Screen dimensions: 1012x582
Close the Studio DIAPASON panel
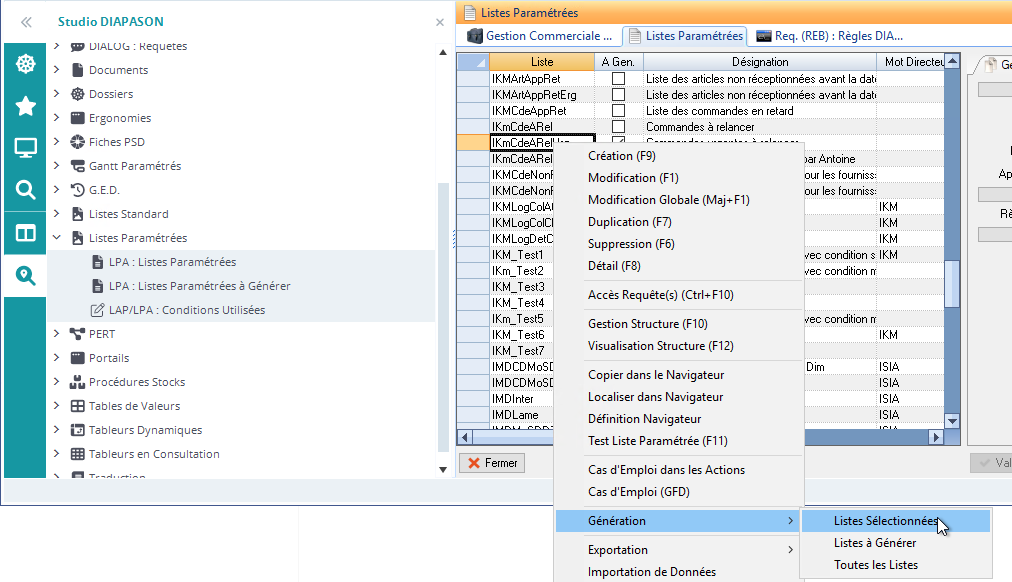pyautogui.click(x=440, y=21)
